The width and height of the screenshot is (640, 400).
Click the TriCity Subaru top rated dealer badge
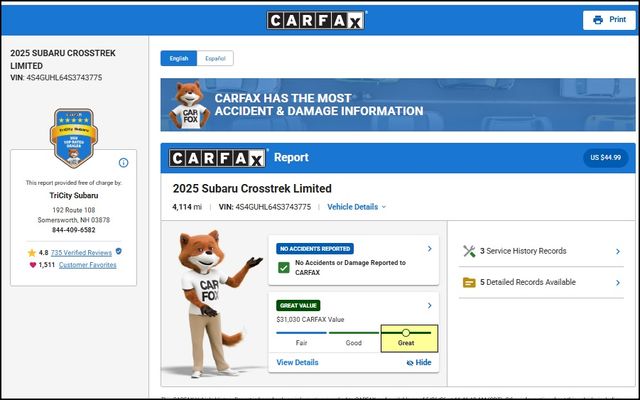tap(74, 138)
